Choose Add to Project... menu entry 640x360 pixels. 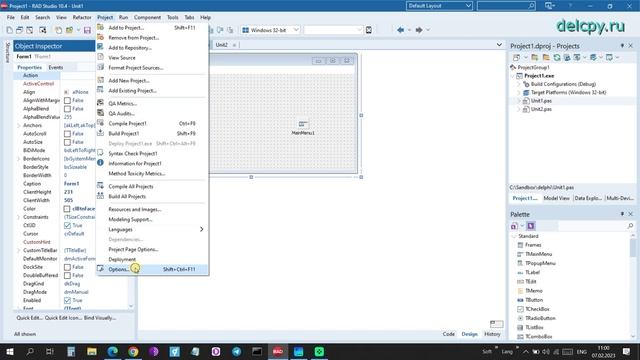pos(152,28)
